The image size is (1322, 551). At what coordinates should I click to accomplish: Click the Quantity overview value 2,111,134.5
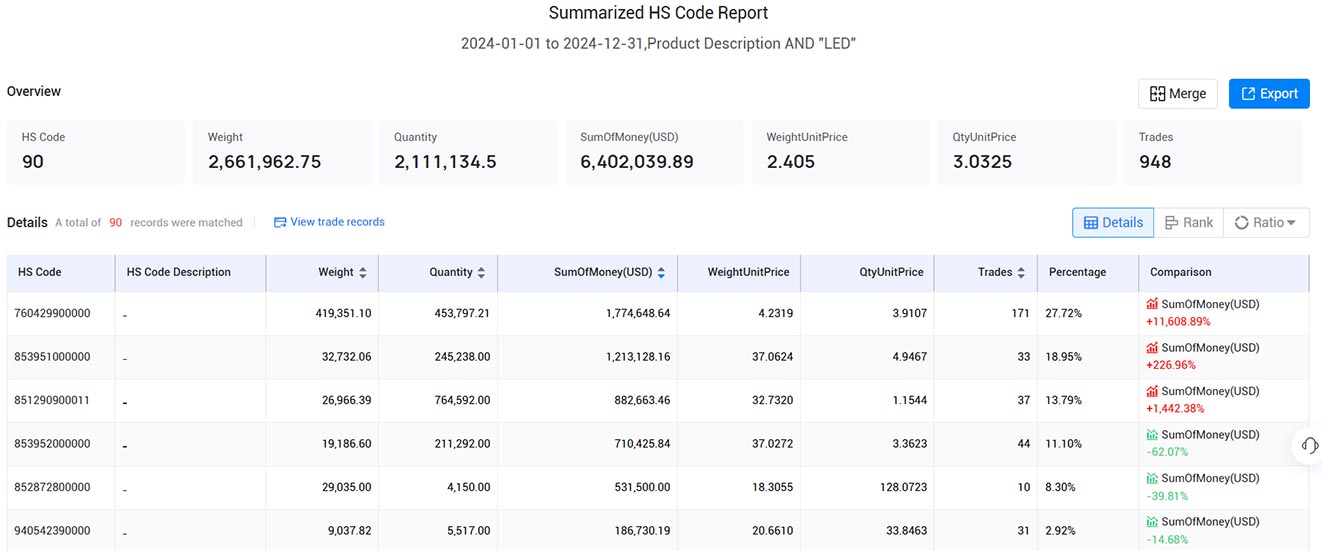point(445,162)
